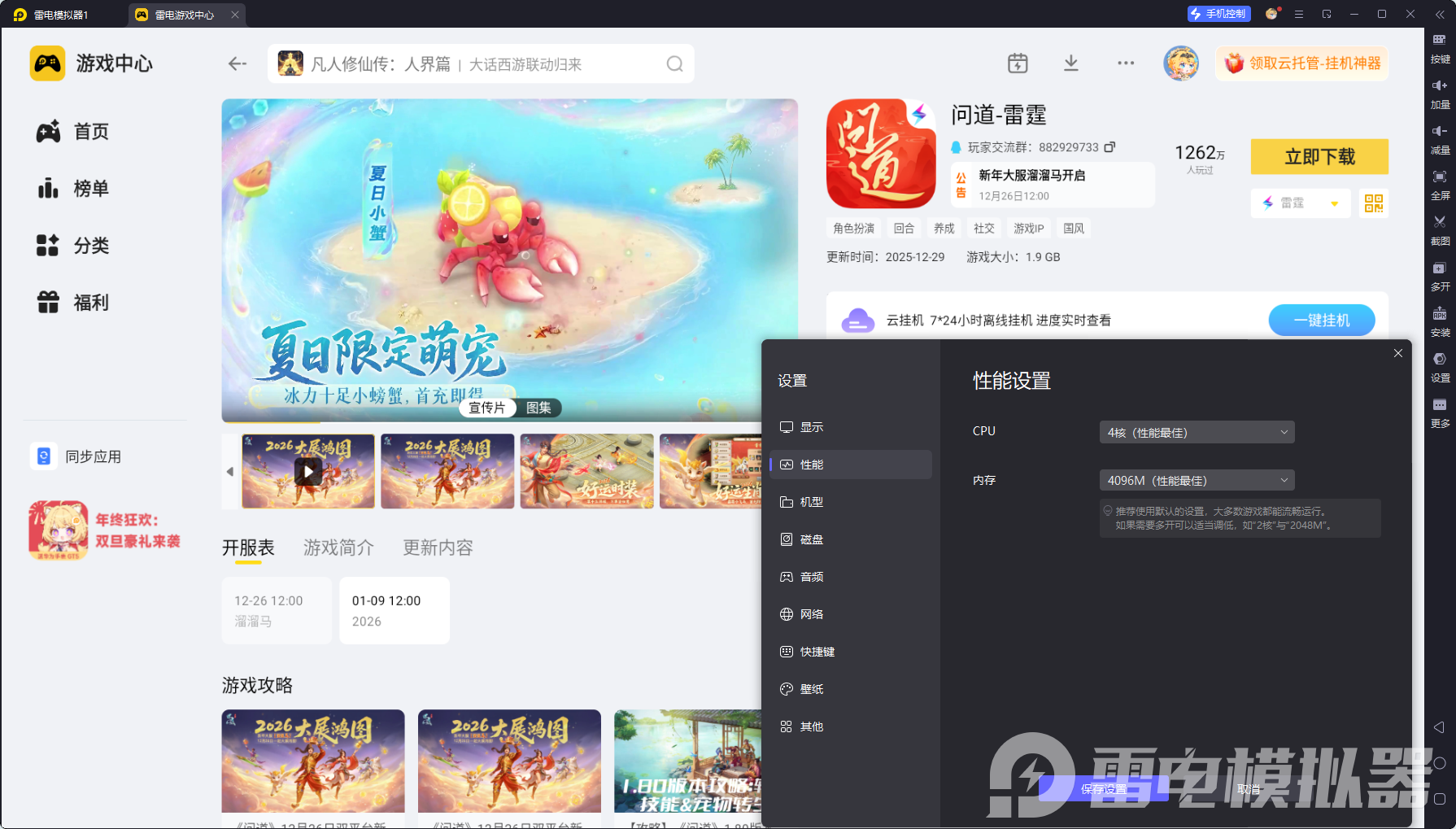Switch banner to 宣传片 view
Image resolution: width=1456 pixels, height=829 pixels.
point(487,408)
